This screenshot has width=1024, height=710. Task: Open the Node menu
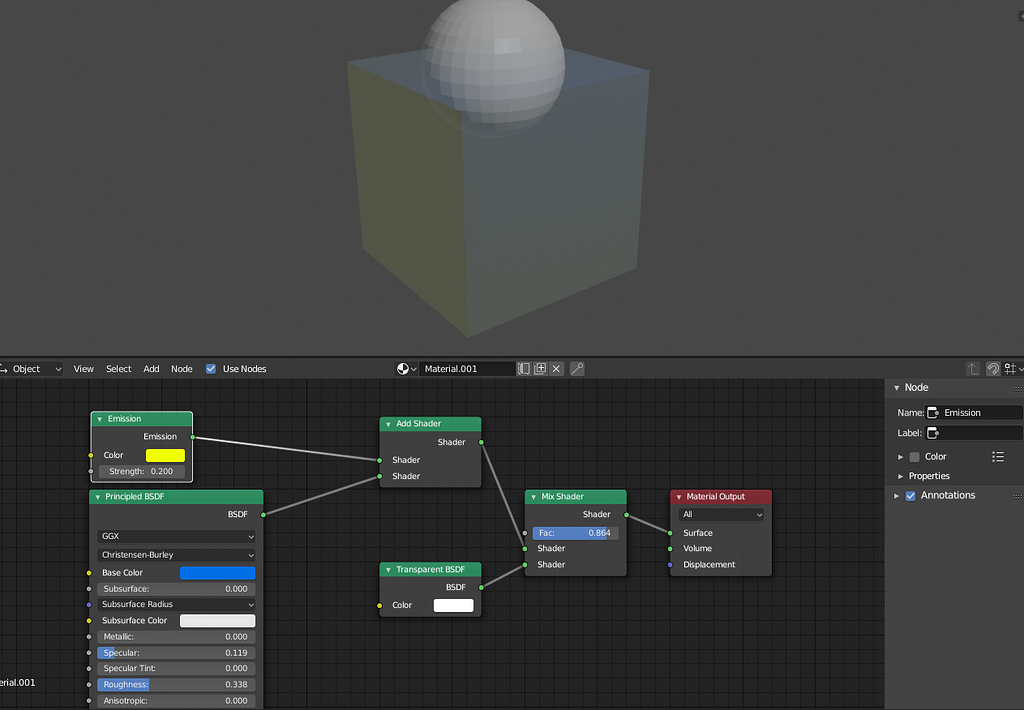181,368
